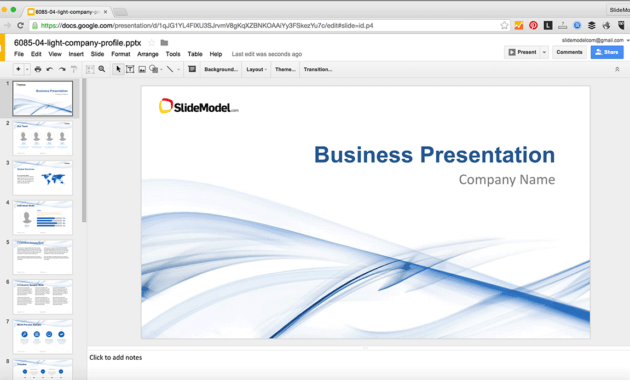Click the browser address bar URL
This screenshot has width=630, height=380.
207,26
